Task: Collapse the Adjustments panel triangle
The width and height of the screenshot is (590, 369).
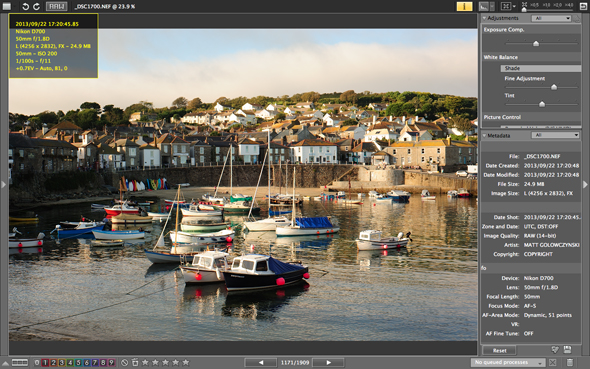Action: coord(485,18)
